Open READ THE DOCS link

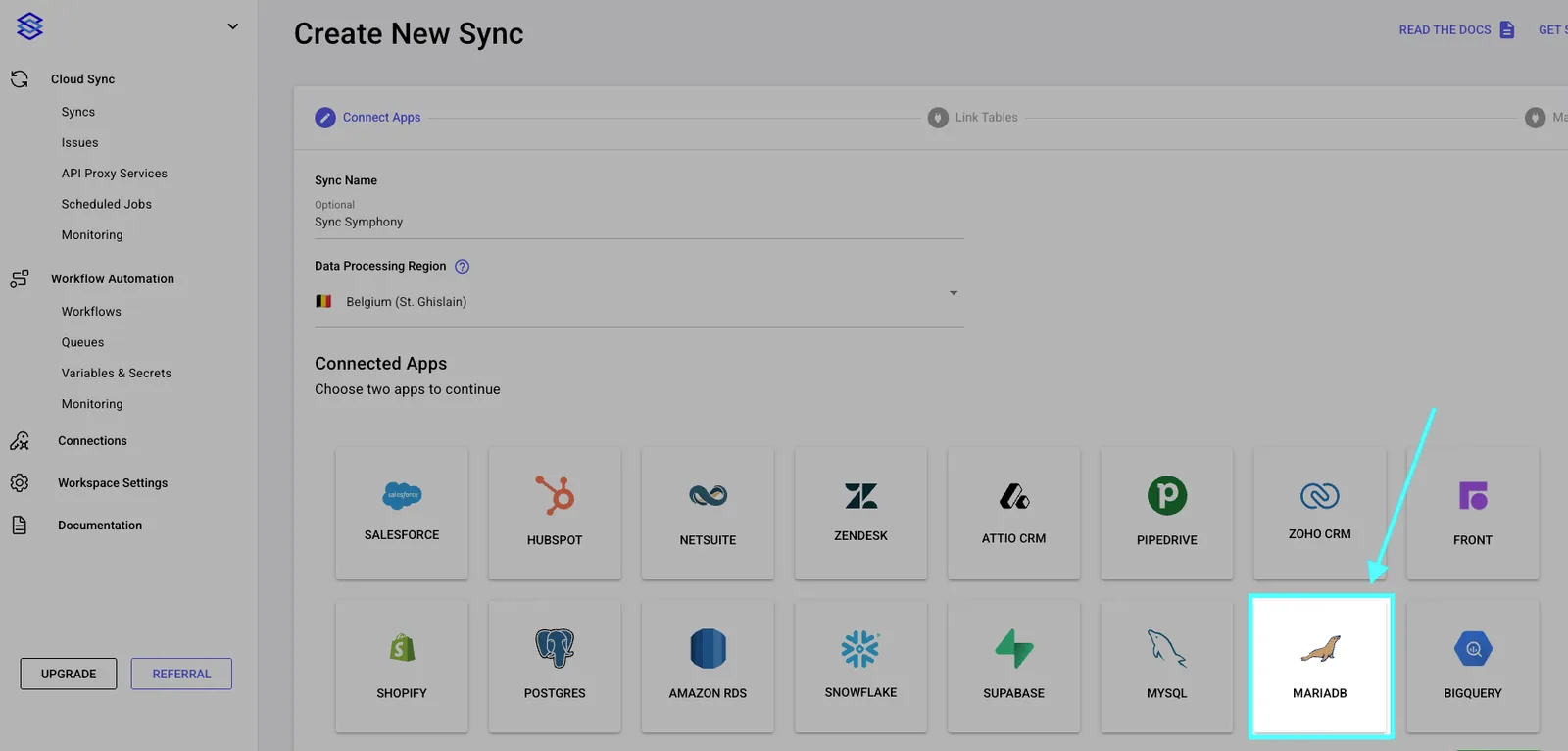point(1456,30)
